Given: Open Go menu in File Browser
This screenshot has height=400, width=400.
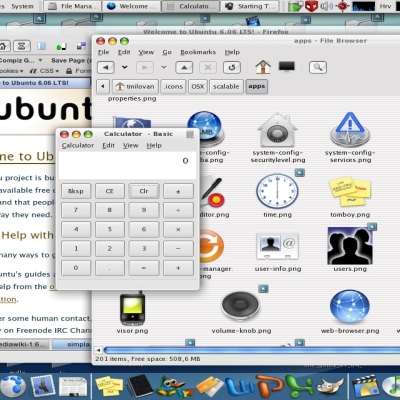Looking at the screenshot, I should (167, 52).
